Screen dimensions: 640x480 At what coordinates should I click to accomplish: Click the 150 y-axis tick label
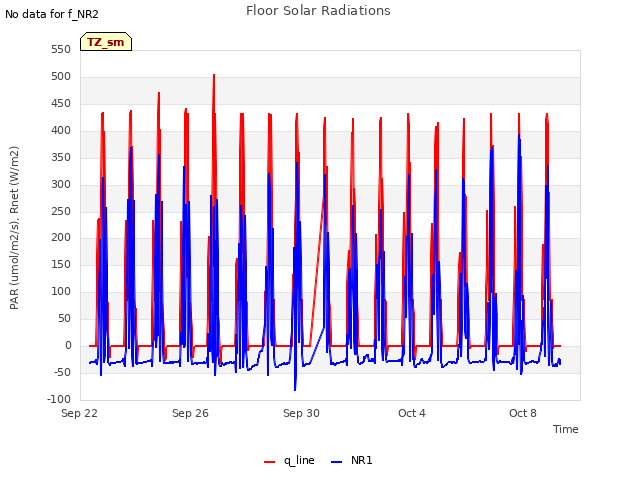[x=61, y=264]
